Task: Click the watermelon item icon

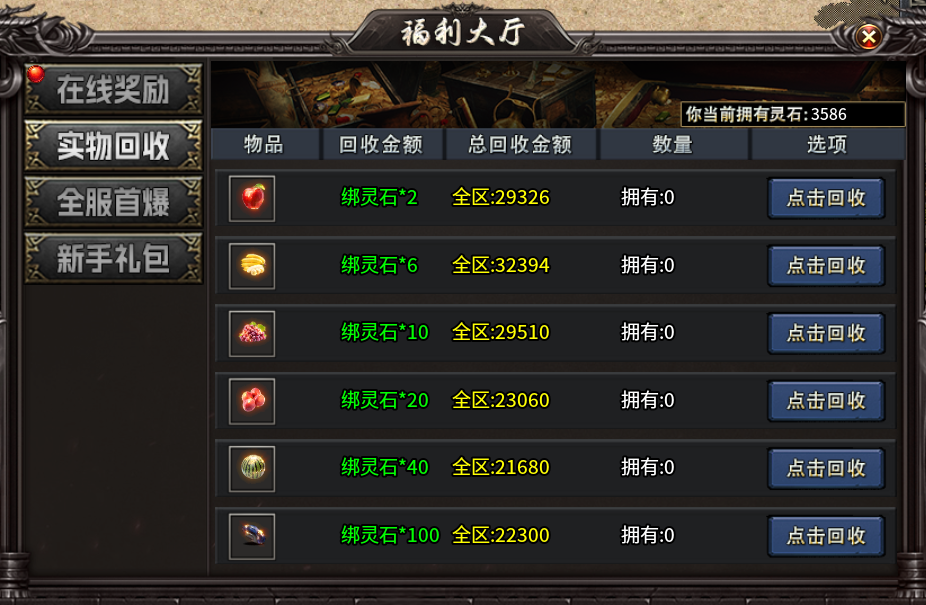Action: [252, 469]
